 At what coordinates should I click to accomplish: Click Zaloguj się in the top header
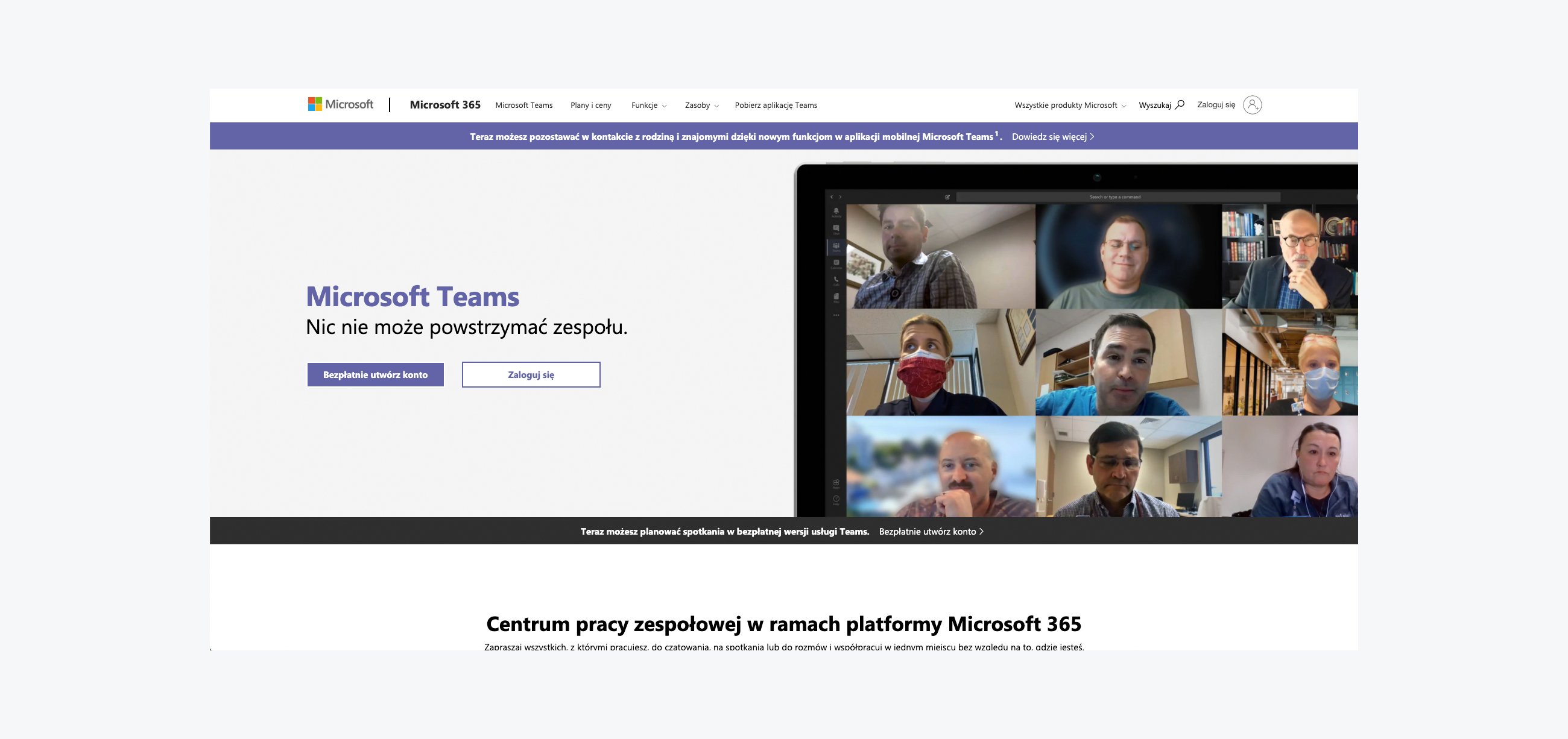(x=1216, y=105)
